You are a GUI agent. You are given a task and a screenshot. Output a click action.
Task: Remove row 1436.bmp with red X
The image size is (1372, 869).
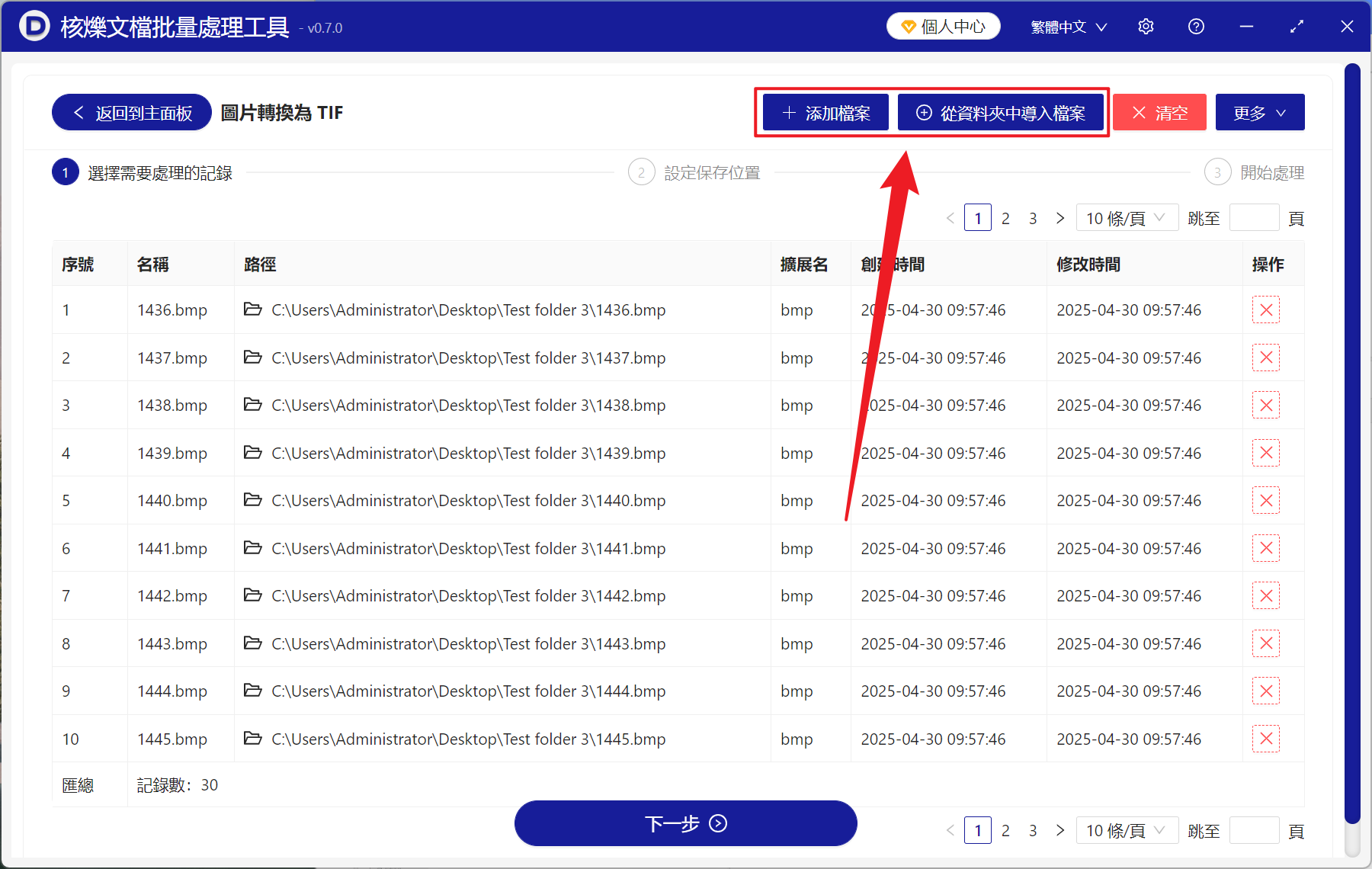[x=1265, y=309]
